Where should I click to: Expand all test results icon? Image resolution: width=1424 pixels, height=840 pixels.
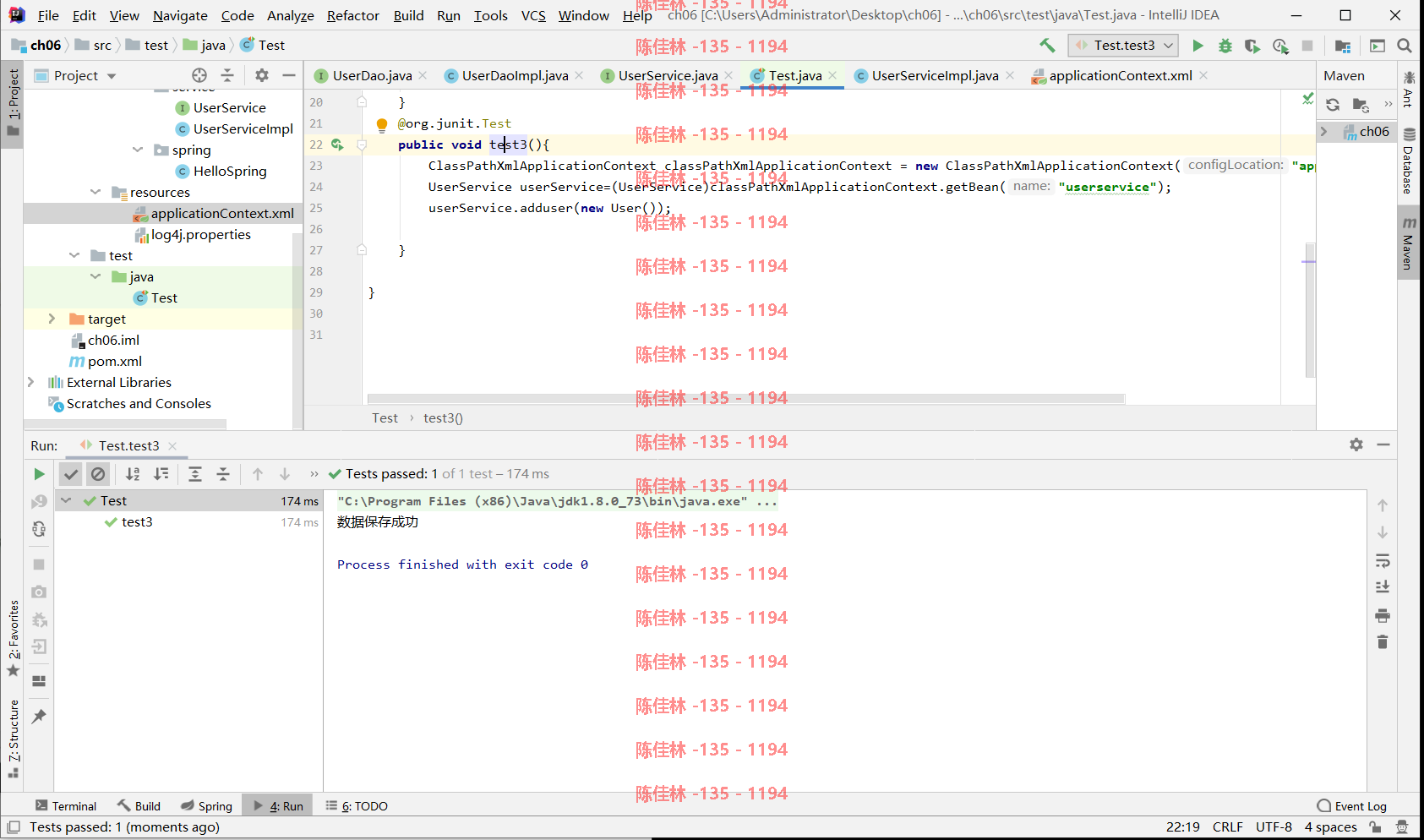(x=195, y=474)
